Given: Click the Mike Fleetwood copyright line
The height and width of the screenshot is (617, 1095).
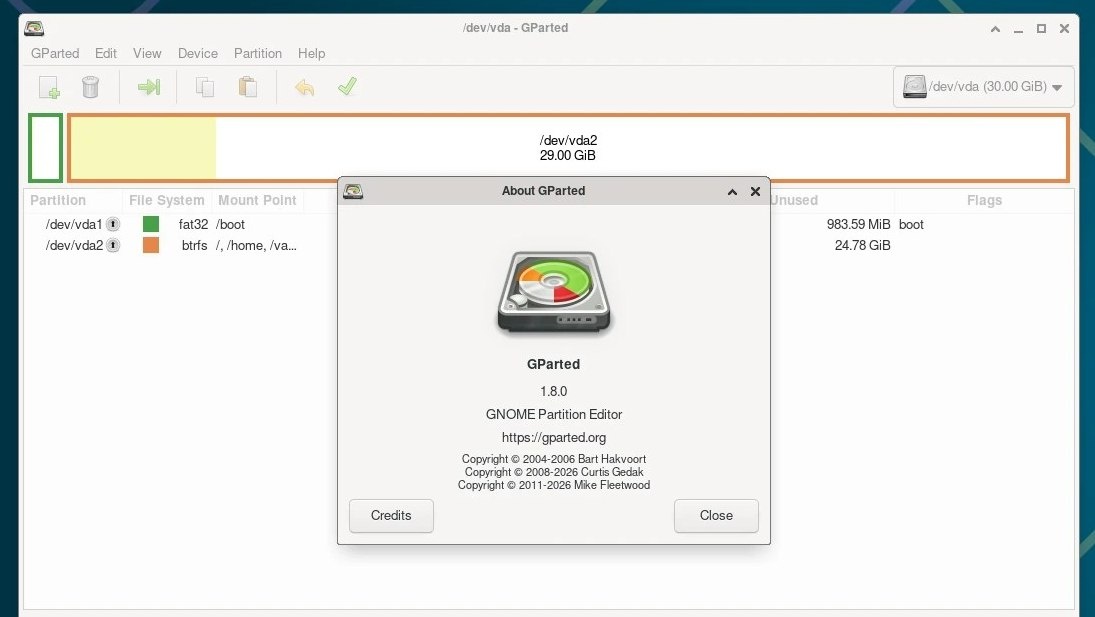Looking at the screenshot, I should (x=554, y=485).
